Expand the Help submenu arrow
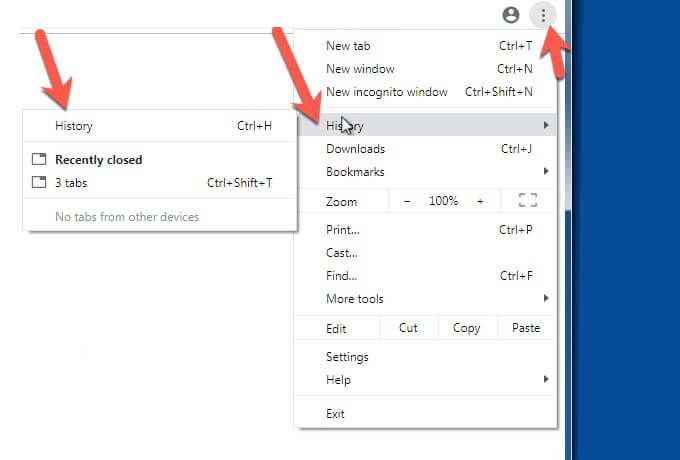Image resolution: width=680 pixels, height=460 pixels. (x=546, y=379)
